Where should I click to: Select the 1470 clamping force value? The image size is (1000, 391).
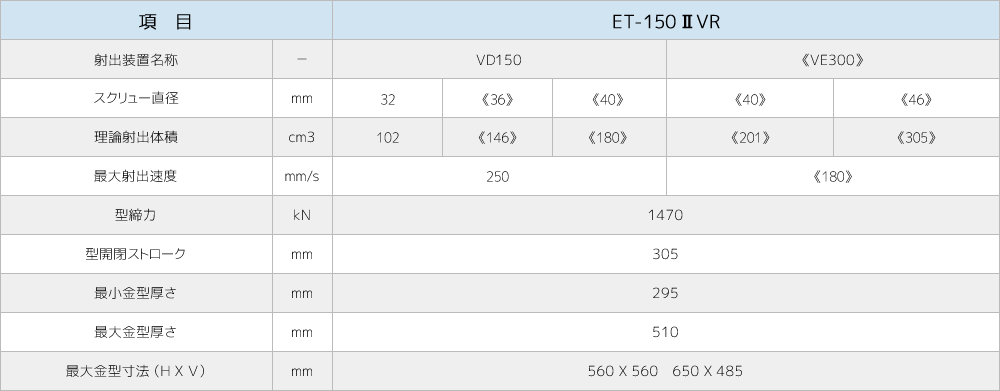tap(666, 216)
